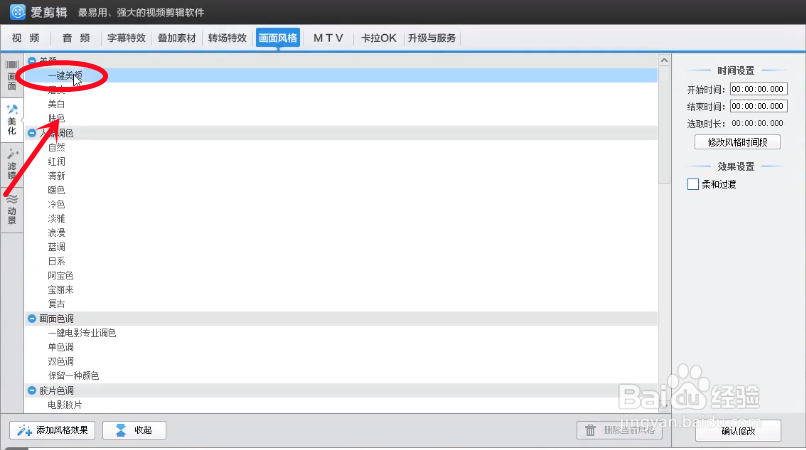Viewport: 806px width, 450px height.
Task: Open the MTV tab
Action: pos(328,38)
